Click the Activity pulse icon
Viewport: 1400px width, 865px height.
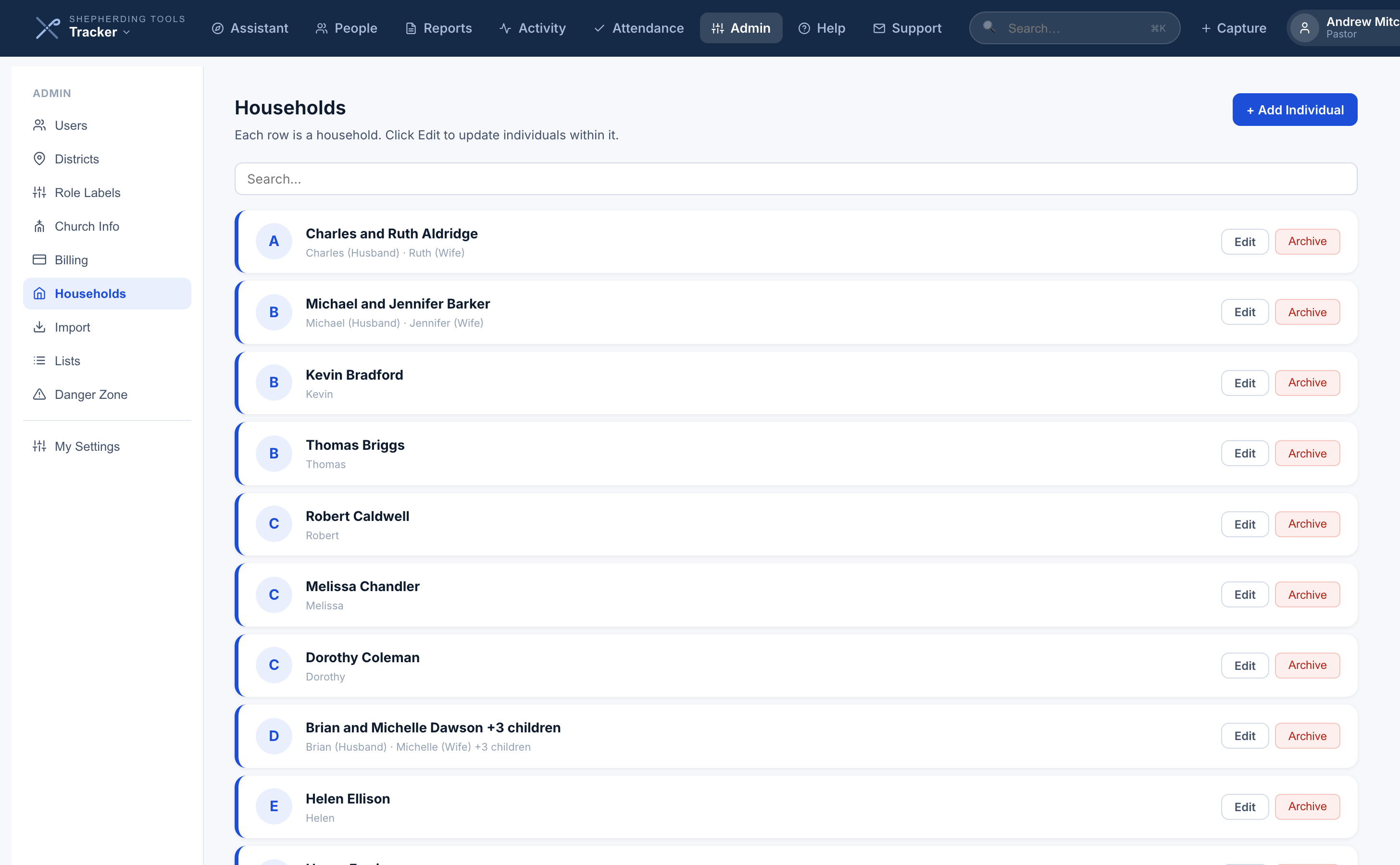pyautogui.click(x=505, y=28)
